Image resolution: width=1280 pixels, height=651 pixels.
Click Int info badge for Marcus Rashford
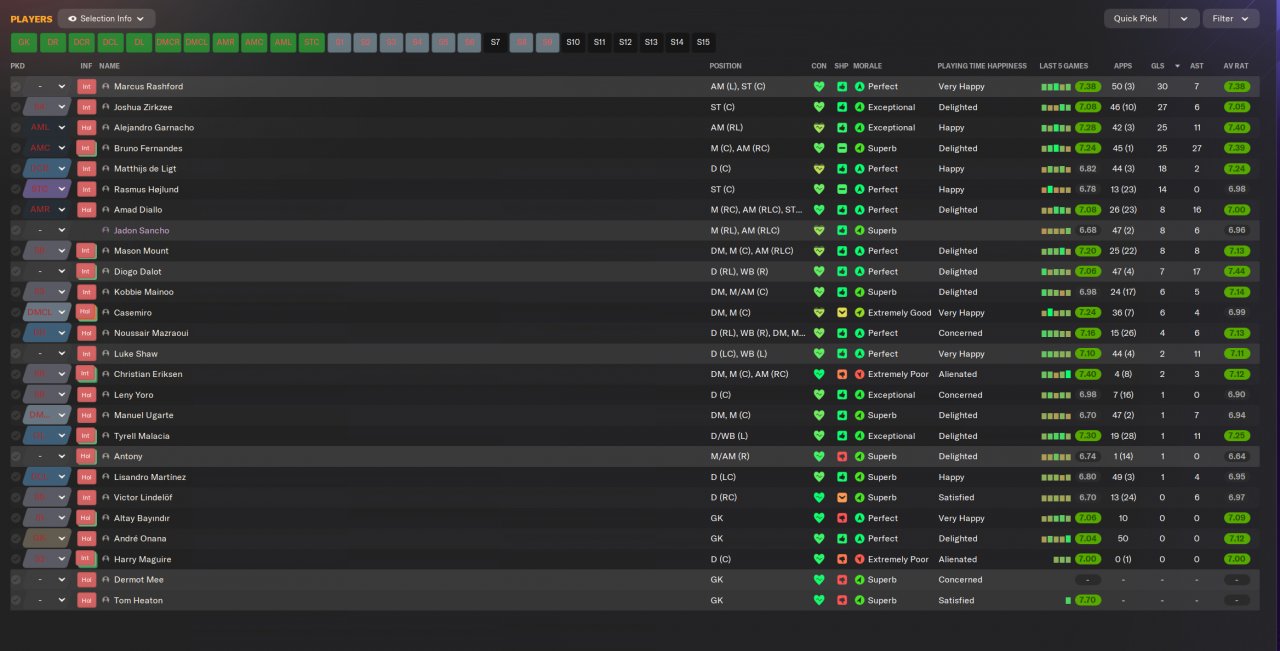[86, 87]
